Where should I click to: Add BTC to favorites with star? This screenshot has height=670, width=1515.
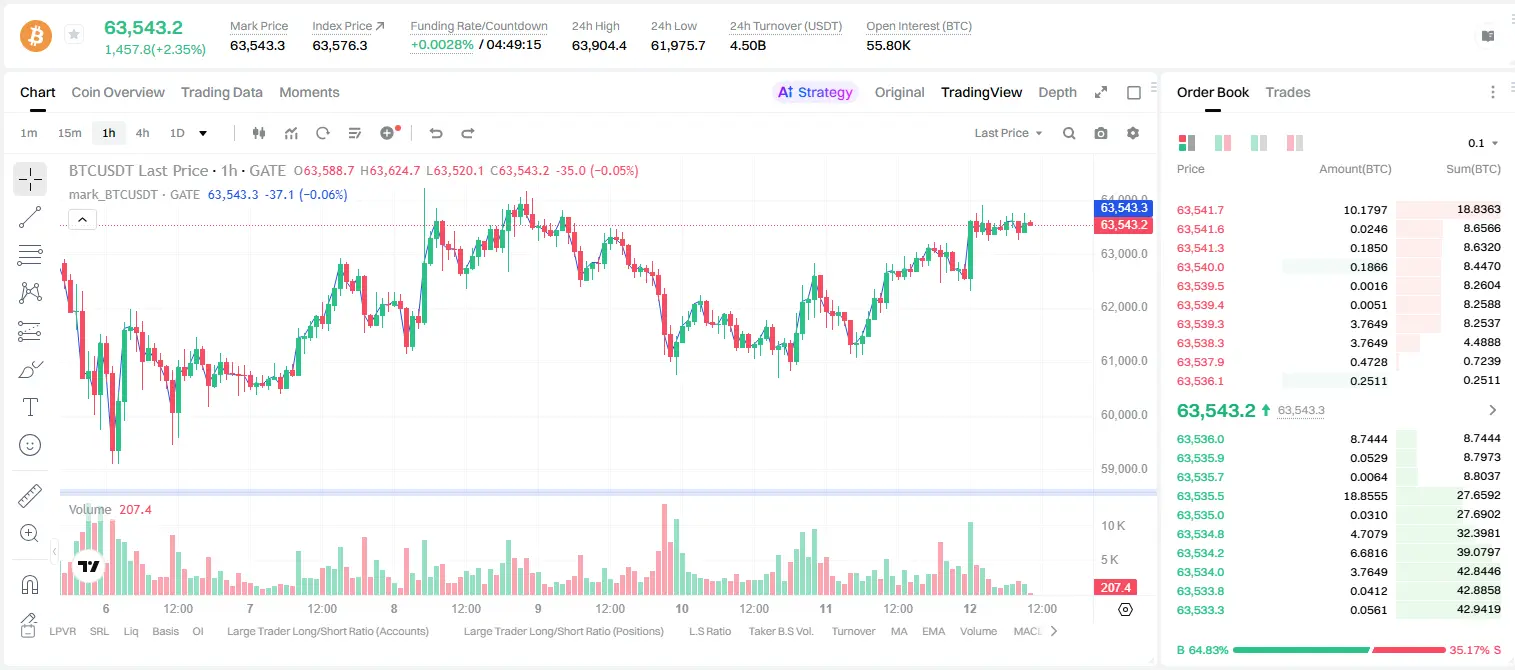coord(74,35)
